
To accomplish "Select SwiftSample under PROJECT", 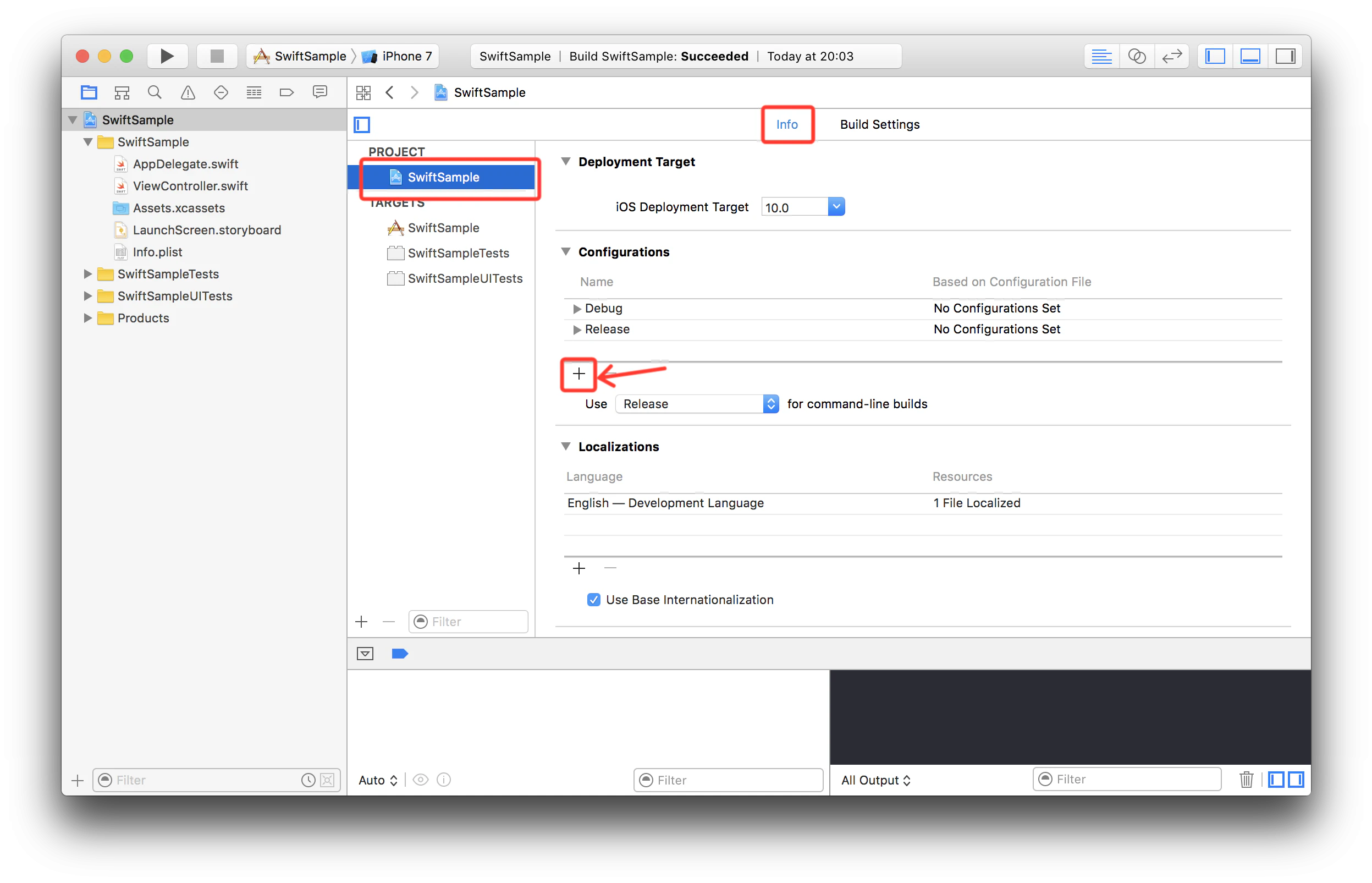I will 441,177.
